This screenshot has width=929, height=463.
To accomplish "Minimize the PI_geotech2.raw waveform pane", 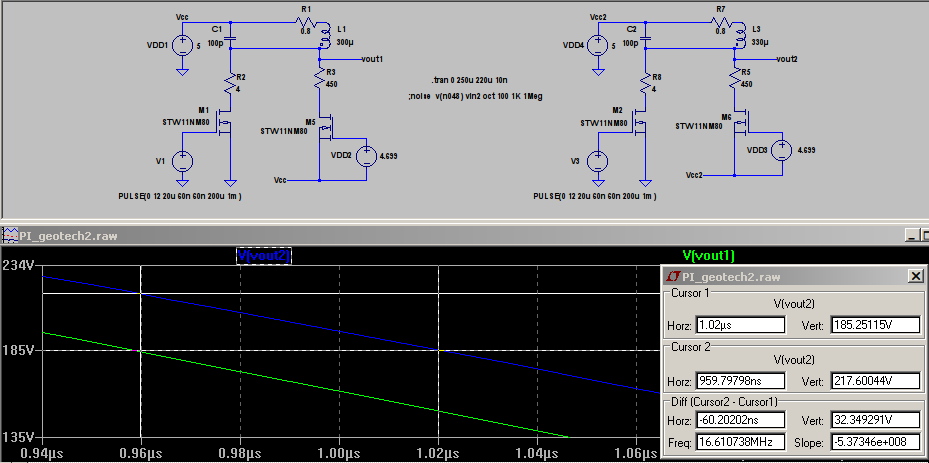I will 912,236.
